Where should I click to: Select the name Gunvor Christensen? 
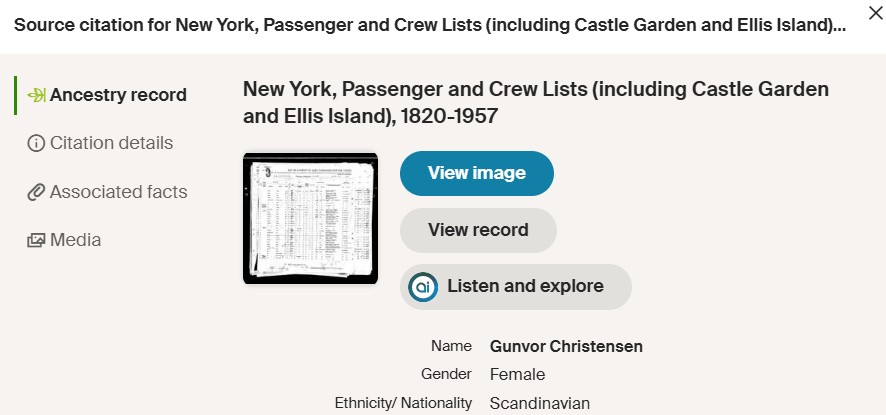(566, 347)
